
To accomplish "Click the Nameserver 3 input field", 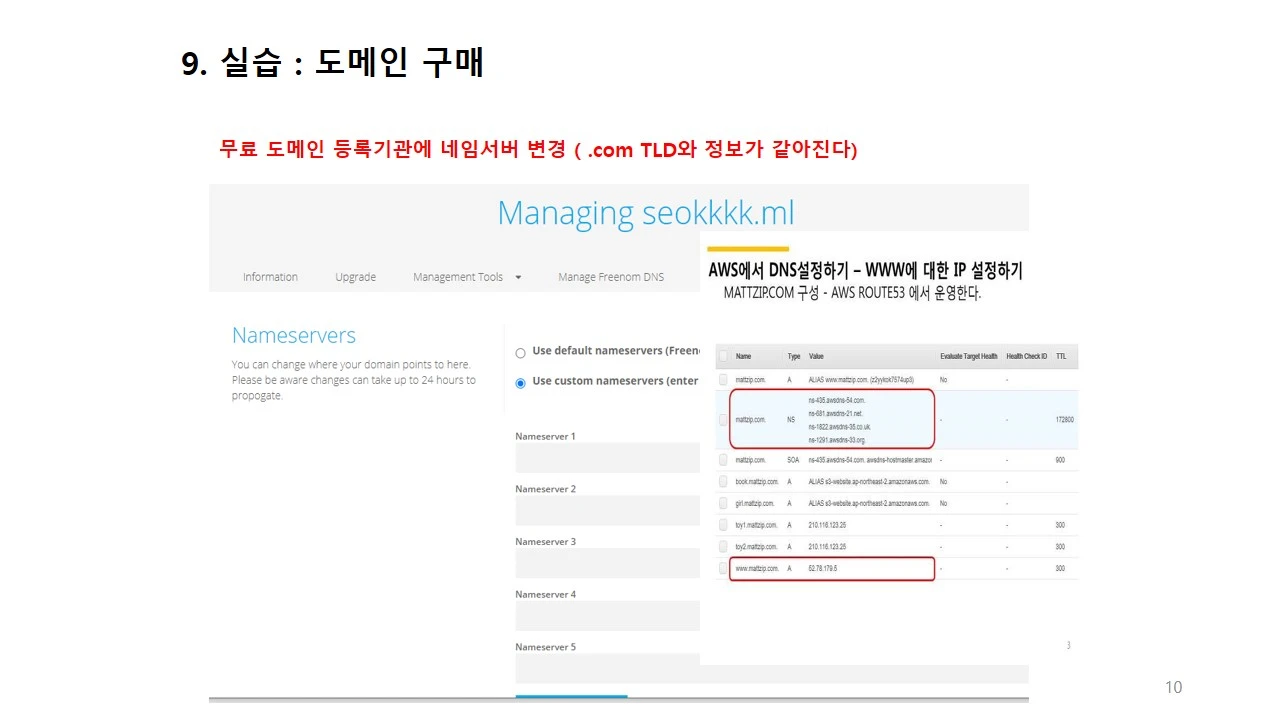I will 605,562.
